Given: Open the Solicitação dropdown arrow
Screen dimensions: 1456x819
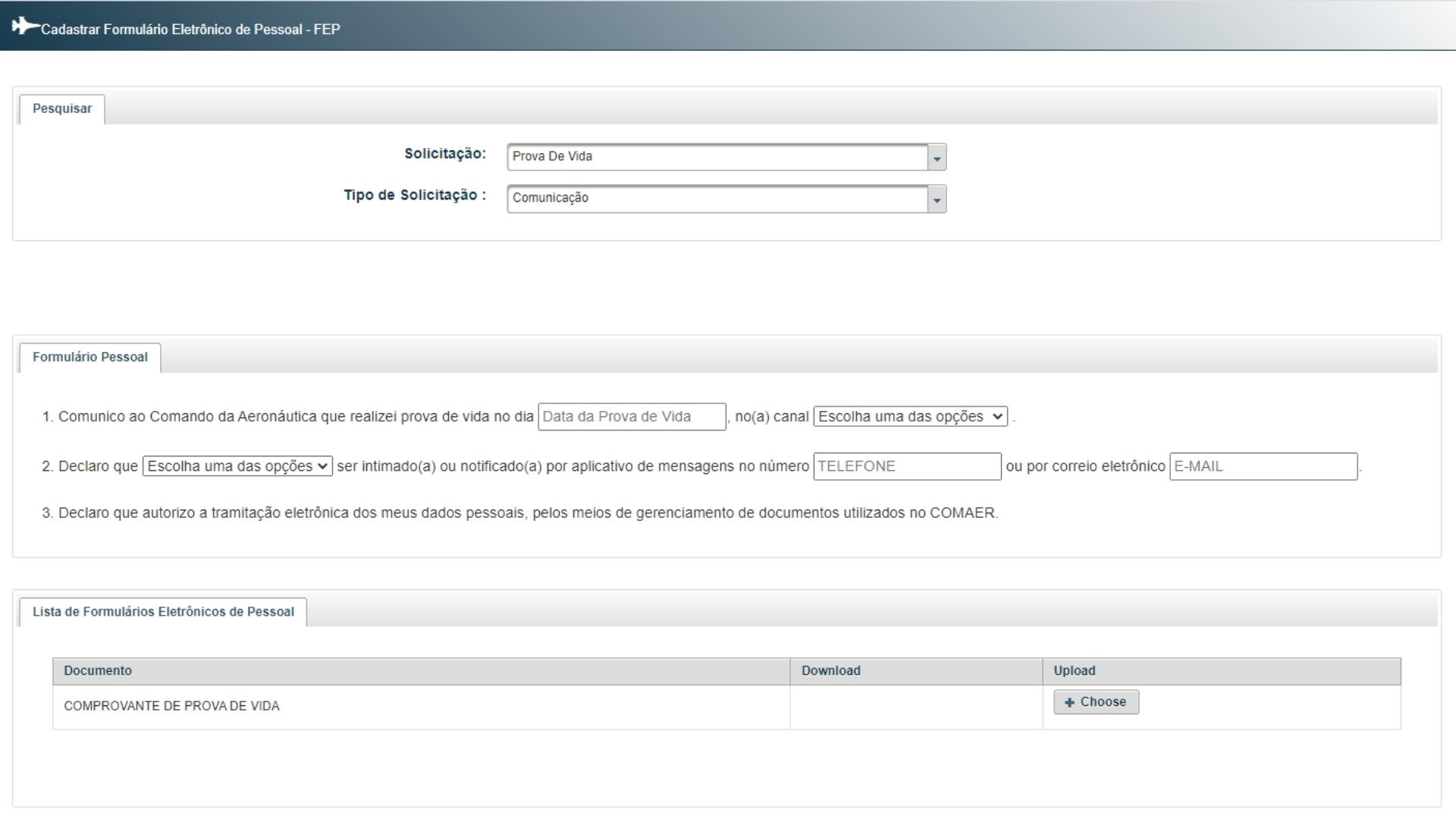Looking at the screenshot, I should click(x=937, y=158).
